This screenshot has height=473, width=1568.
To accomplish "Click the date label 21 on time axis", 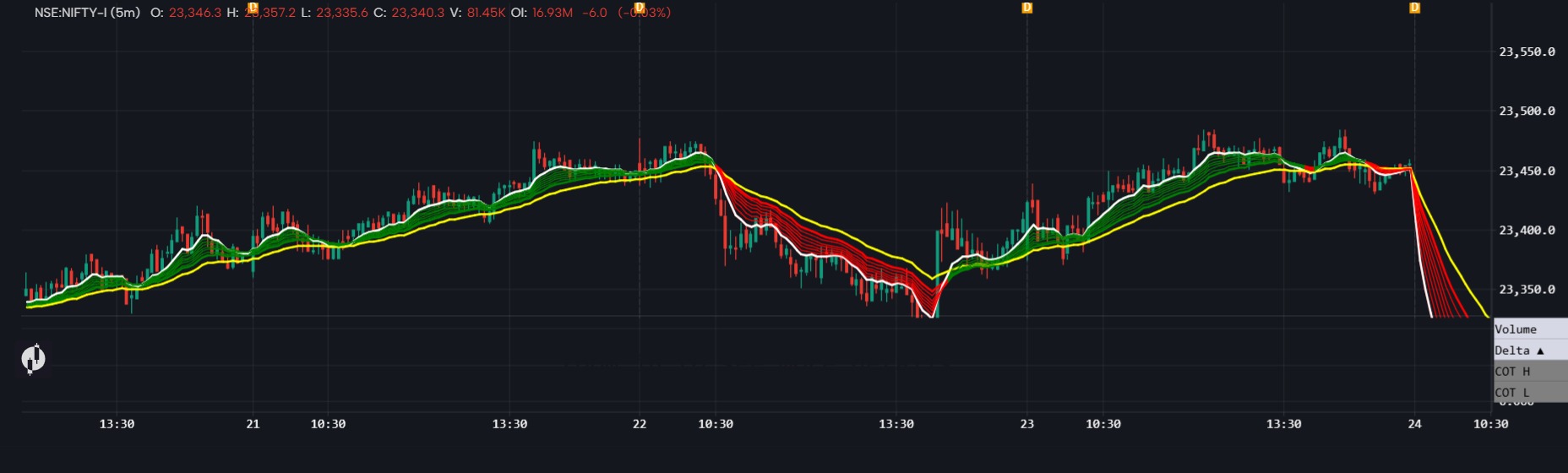I will (x=253, y=424).
